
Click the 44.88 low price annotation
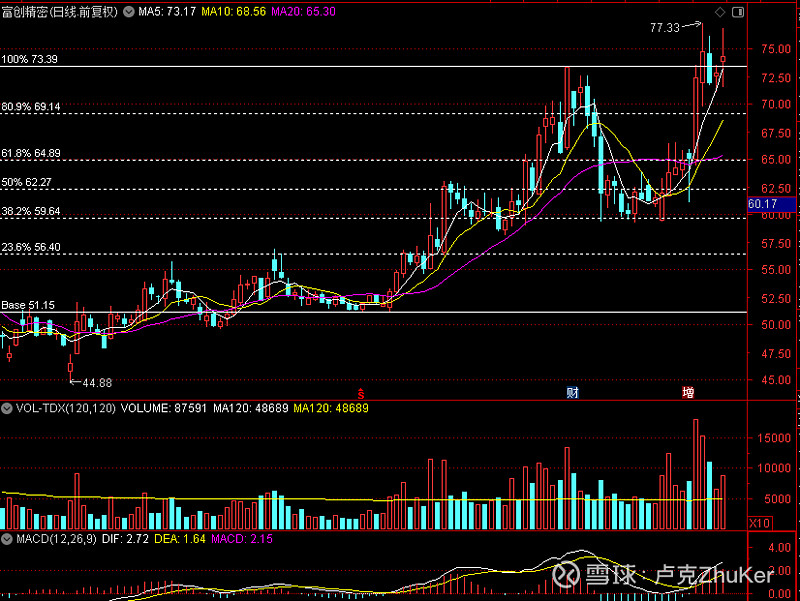coord(97,383)
